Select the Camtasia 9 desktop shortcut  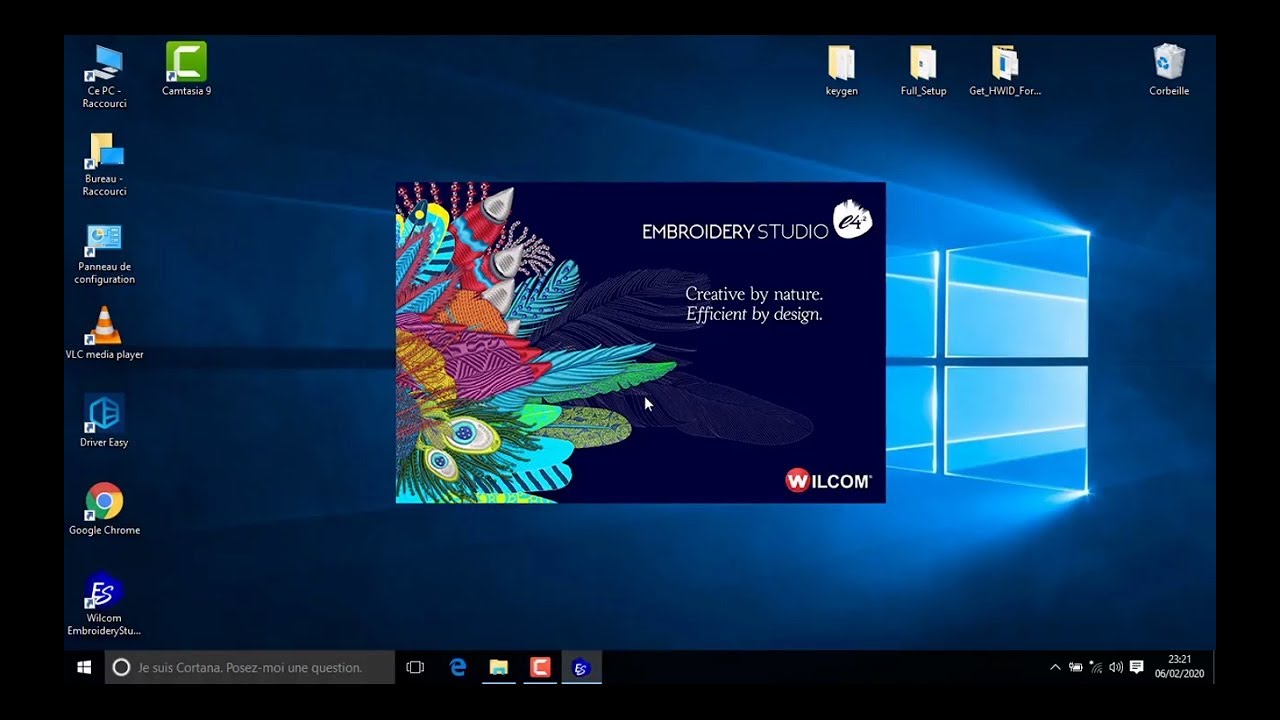(186, 69)
